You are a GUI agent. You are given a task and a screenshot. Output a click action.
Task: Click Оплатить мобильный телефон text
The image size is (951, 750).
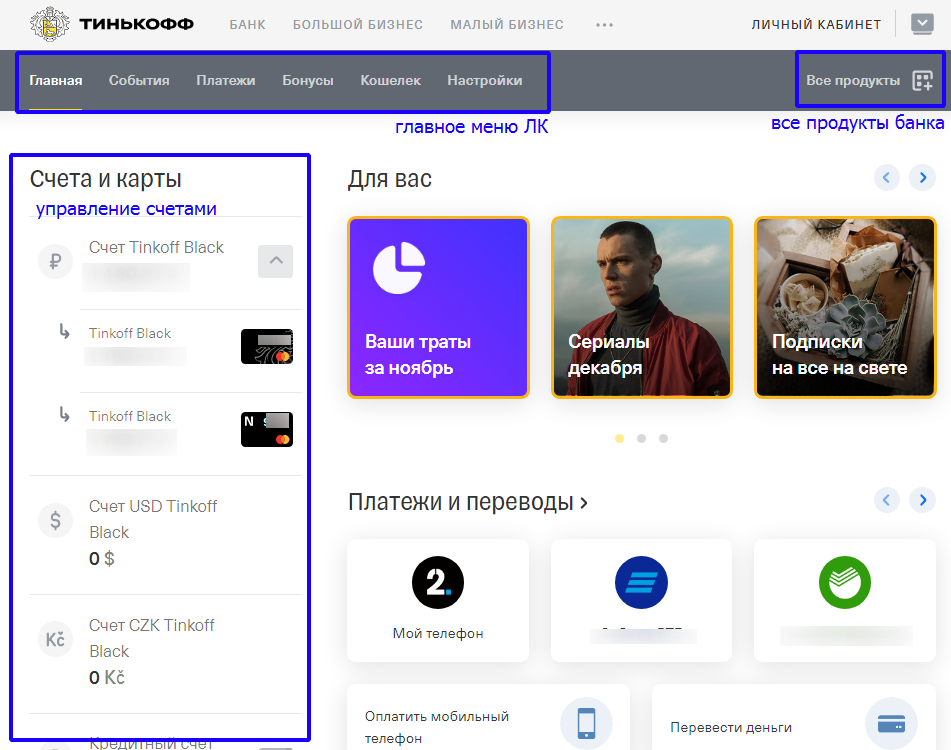click(x=437, y=727)
